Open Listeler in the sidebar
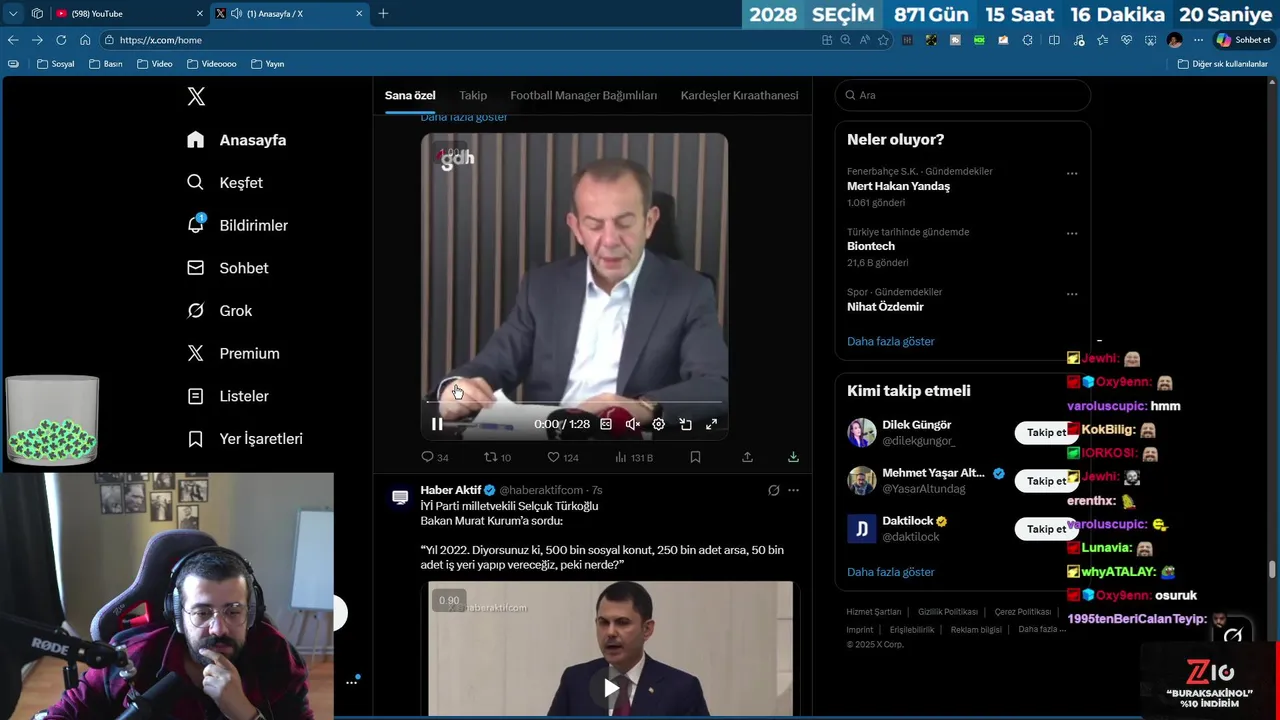 (227, 396)
